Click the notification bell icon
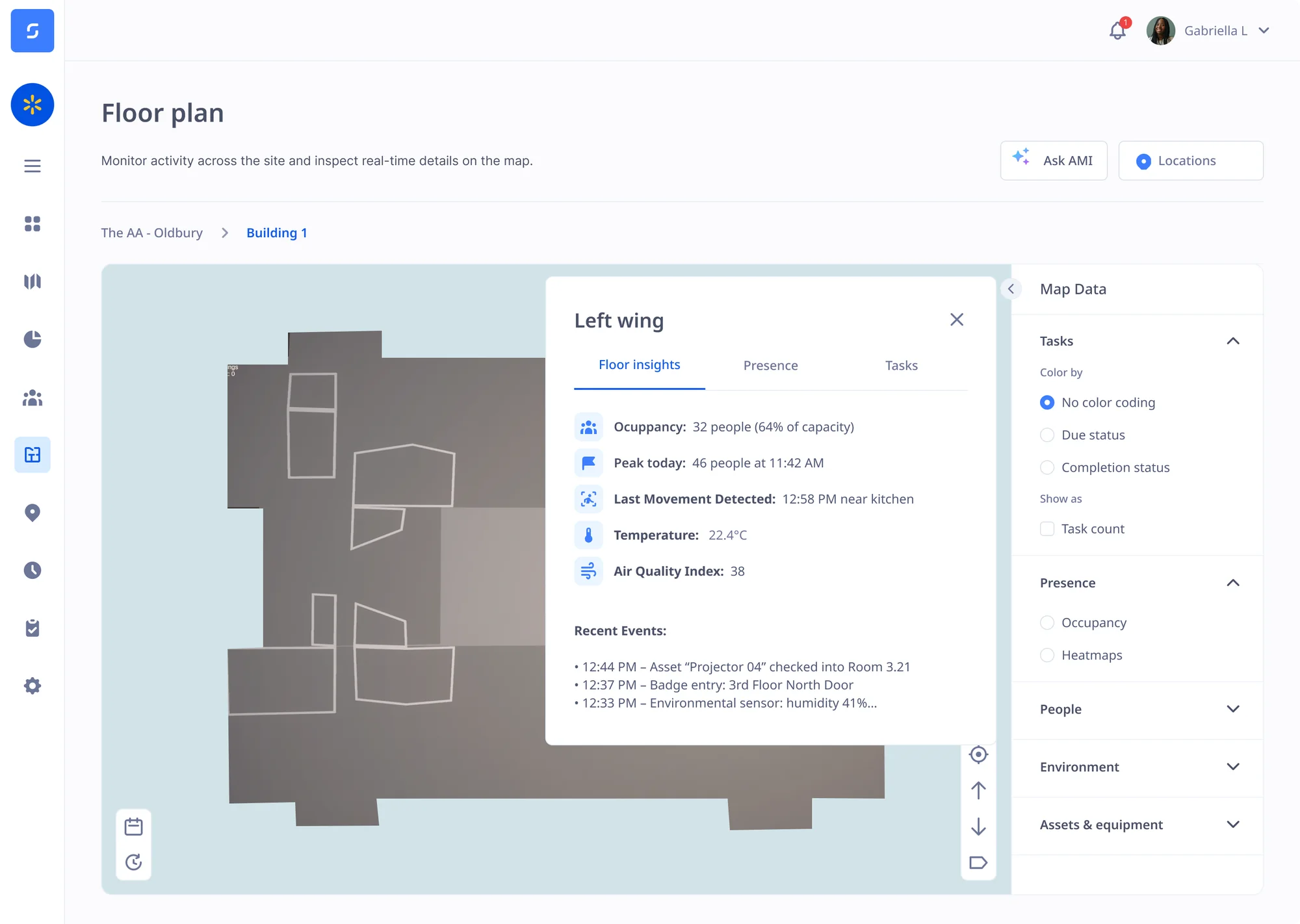1300x924 pixels. tap(1118, 31)
